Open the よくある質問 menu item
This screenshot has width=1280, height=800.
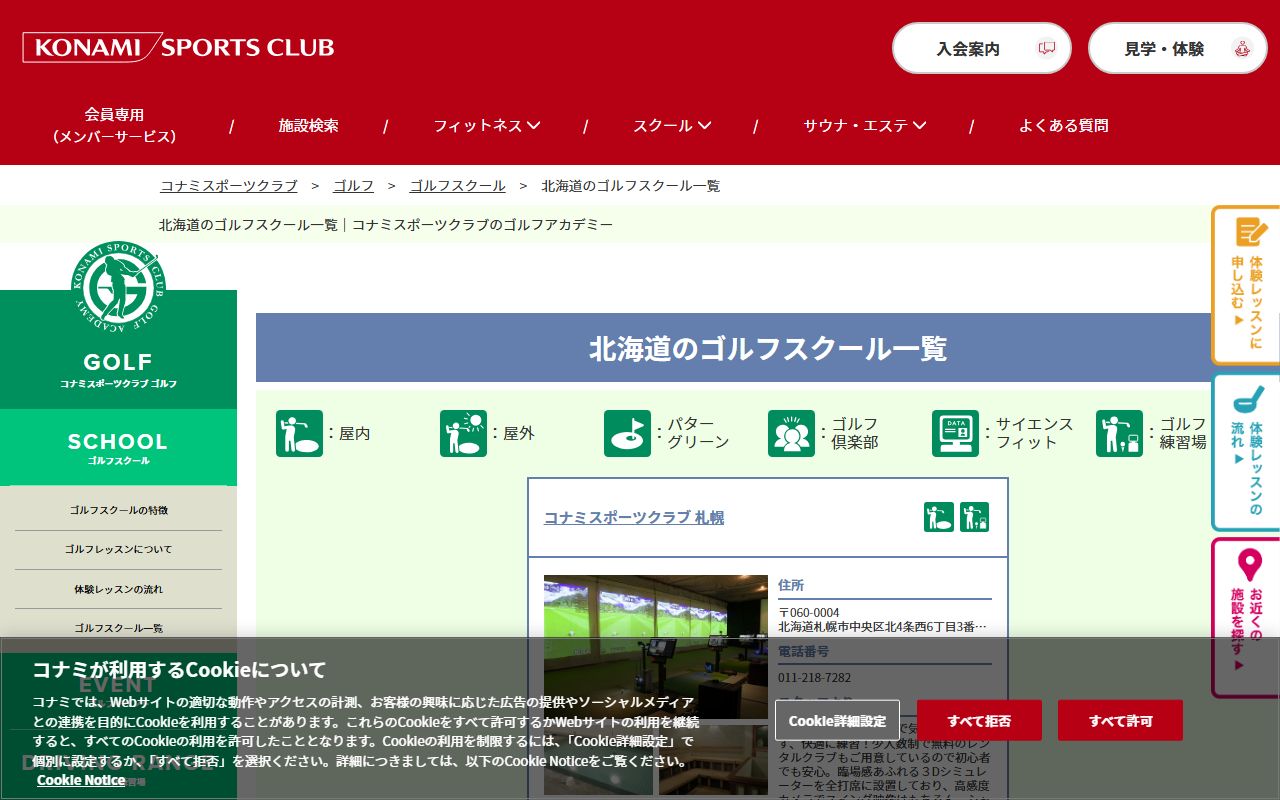point(1063,126)
